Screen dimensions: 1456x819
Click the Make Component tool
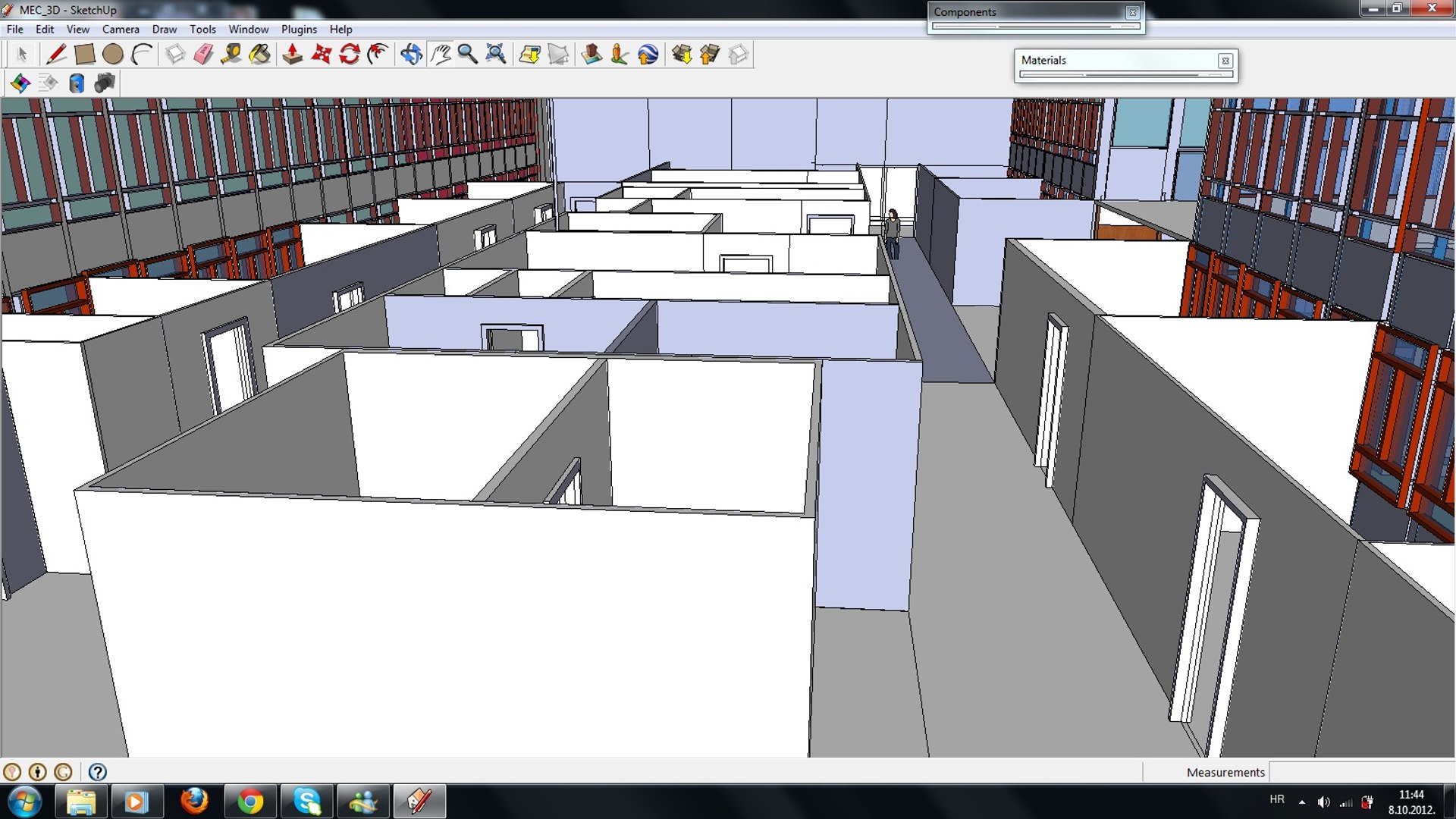click(x=175, y=55)
